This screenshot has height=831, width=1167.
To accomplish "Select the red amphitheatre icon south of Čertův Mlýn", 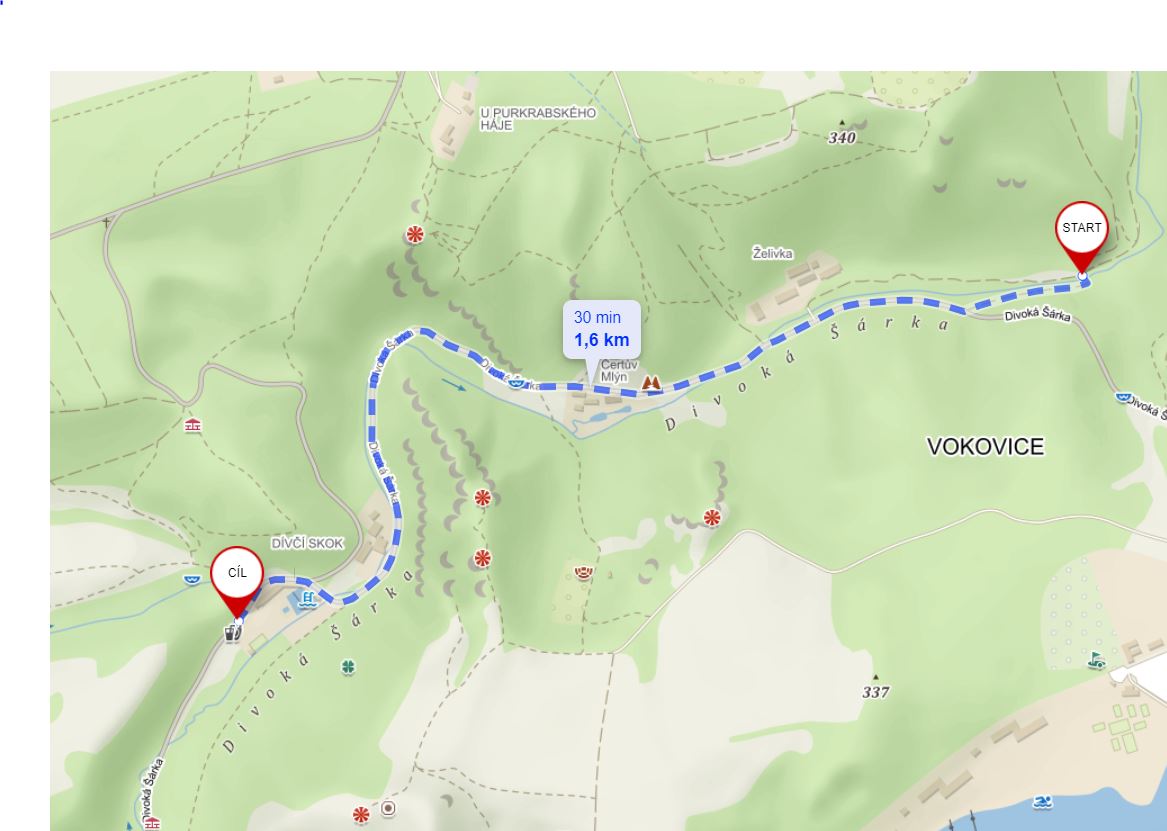I will pos(584,572).
